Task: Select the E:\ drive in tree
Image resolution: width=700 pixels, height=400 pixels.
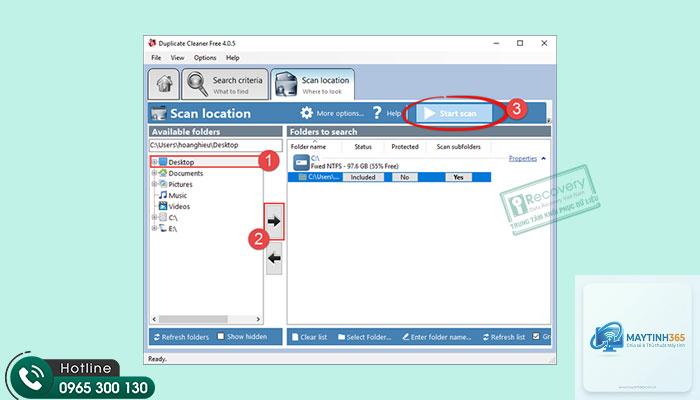Action: (173, 229)
